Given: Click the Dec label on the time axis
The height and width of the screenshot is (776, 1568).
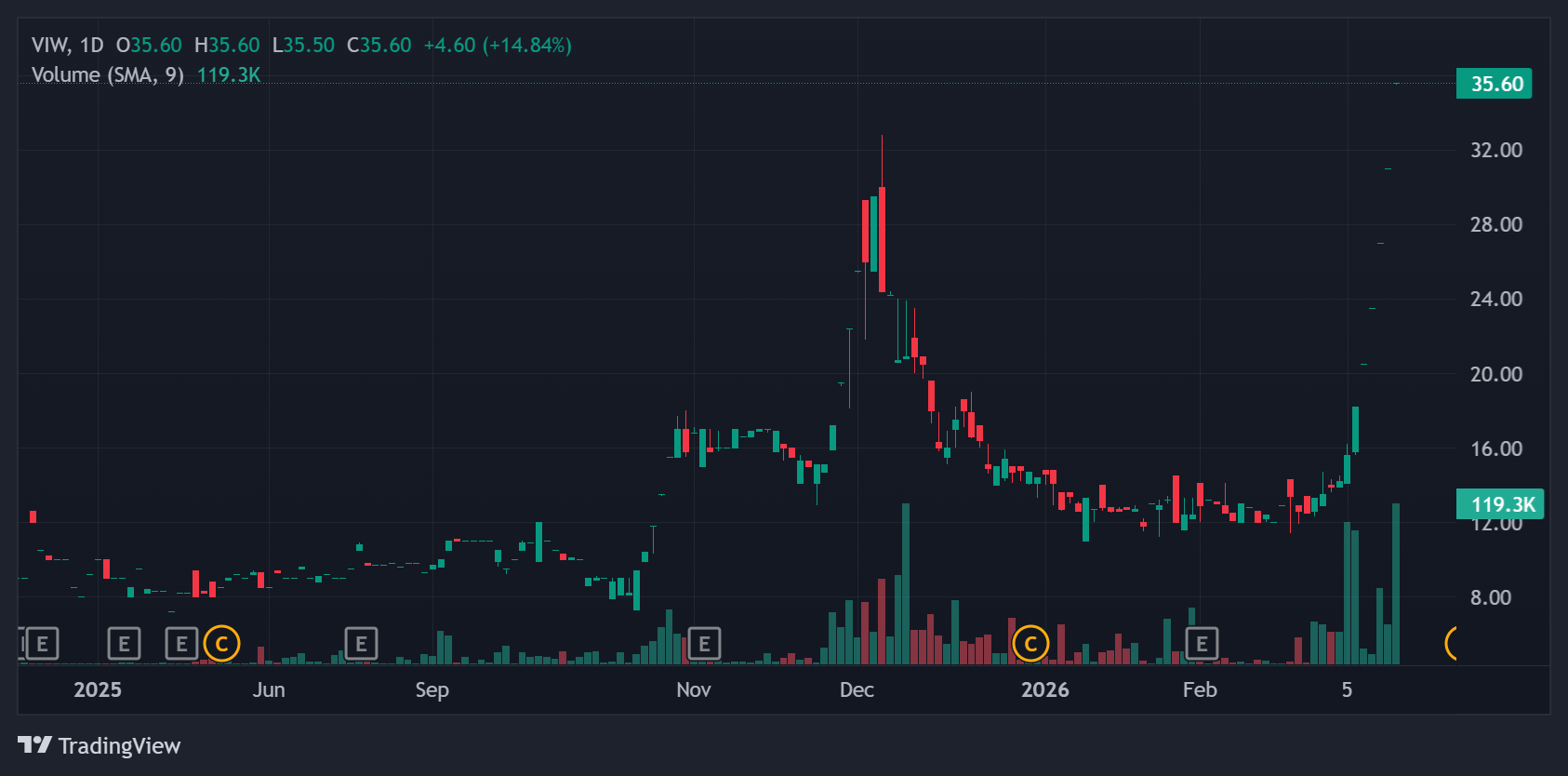Looking at the screenshot, I should click(x=857, y=689).
